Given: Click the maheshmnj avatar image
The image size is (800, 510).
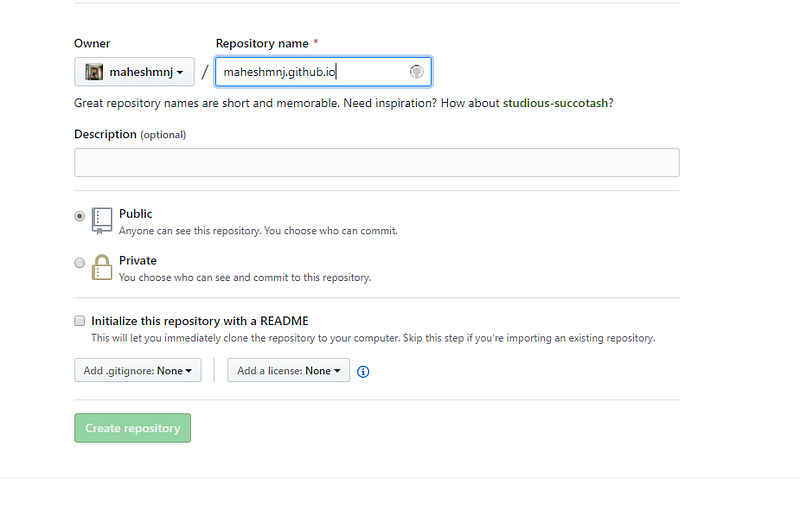Looking at the screenshot, I should 94,72.
